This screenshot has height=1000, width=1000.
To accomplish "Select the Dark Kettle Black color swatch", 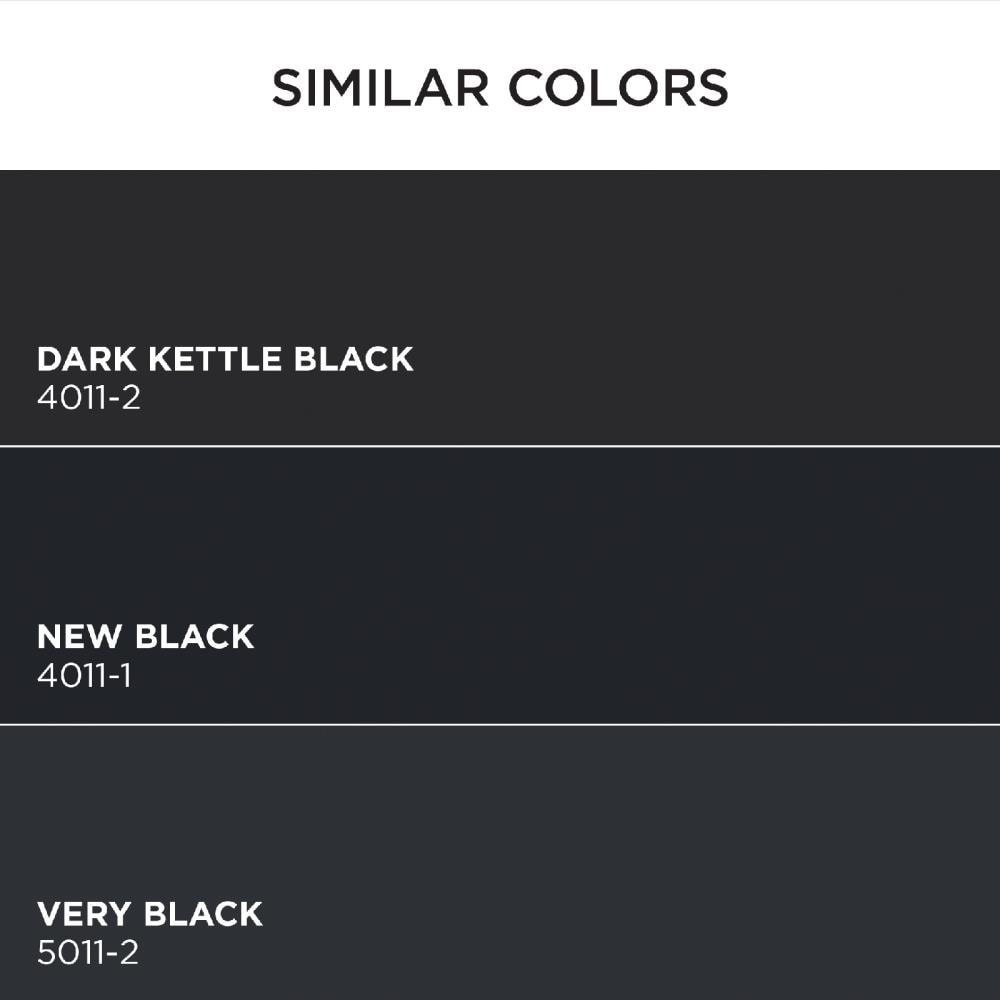I will pos(500,307).
